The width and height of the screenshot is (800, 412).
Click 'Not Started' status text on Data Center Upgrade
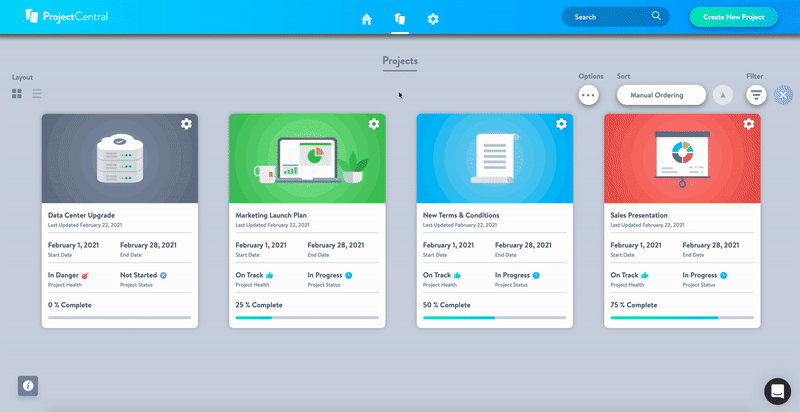coord(138,275)
